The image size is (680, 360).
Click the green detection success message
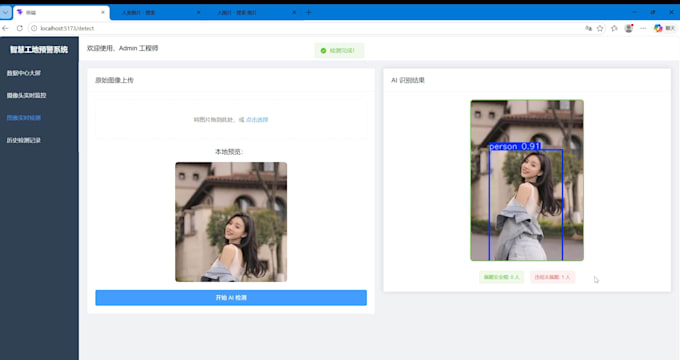point(339,51)
